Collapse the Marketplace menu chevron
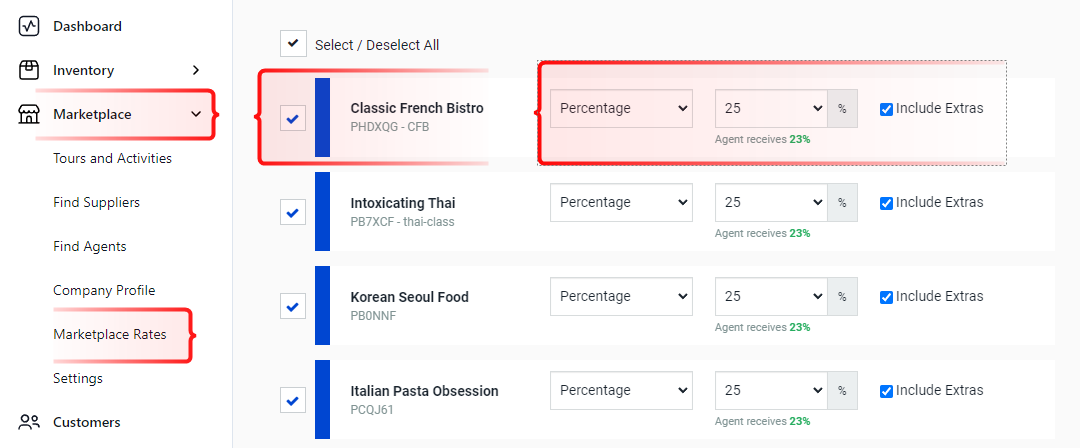The width and height of the screenshot is (1080, 448). (196, 114)
